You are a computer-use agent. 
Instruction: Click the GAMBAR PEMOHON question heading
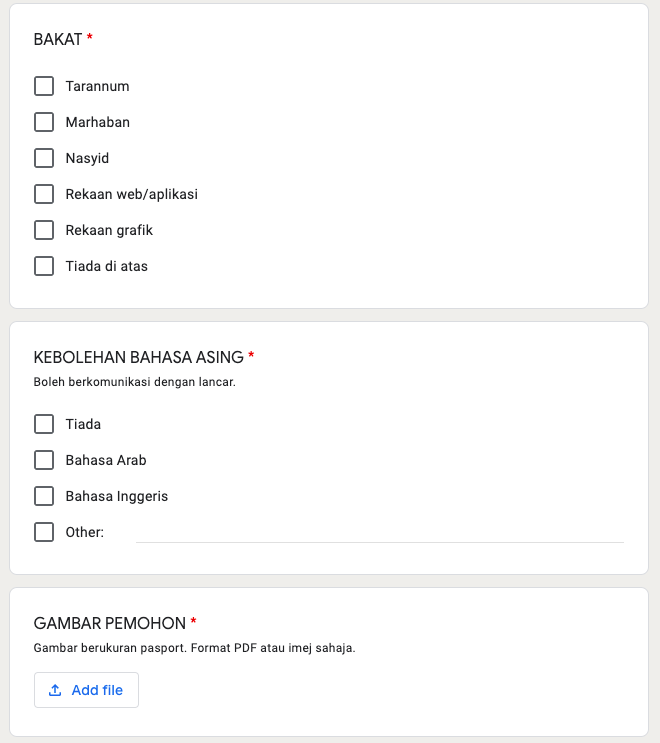(x=110, y=623)
